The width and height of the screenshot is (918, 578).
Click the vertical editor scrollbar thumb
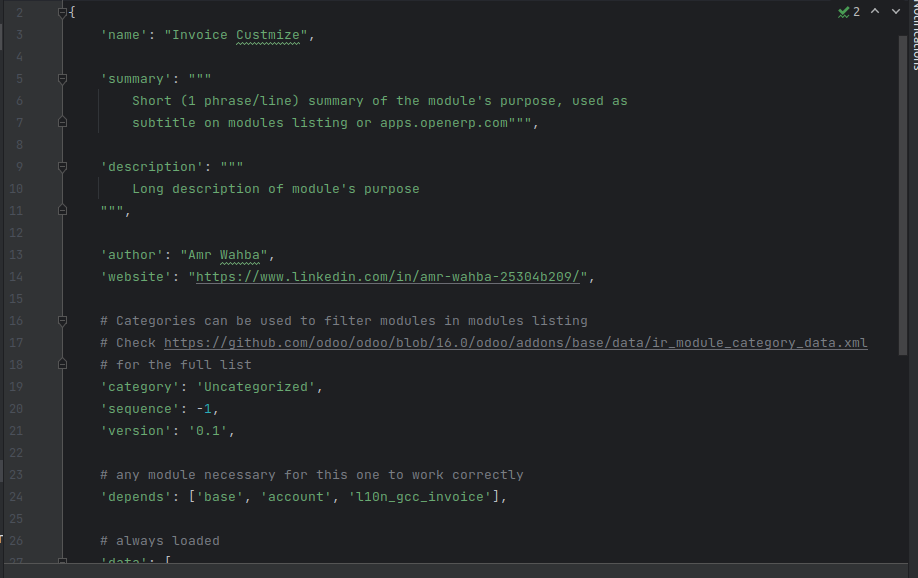[902, 195]
